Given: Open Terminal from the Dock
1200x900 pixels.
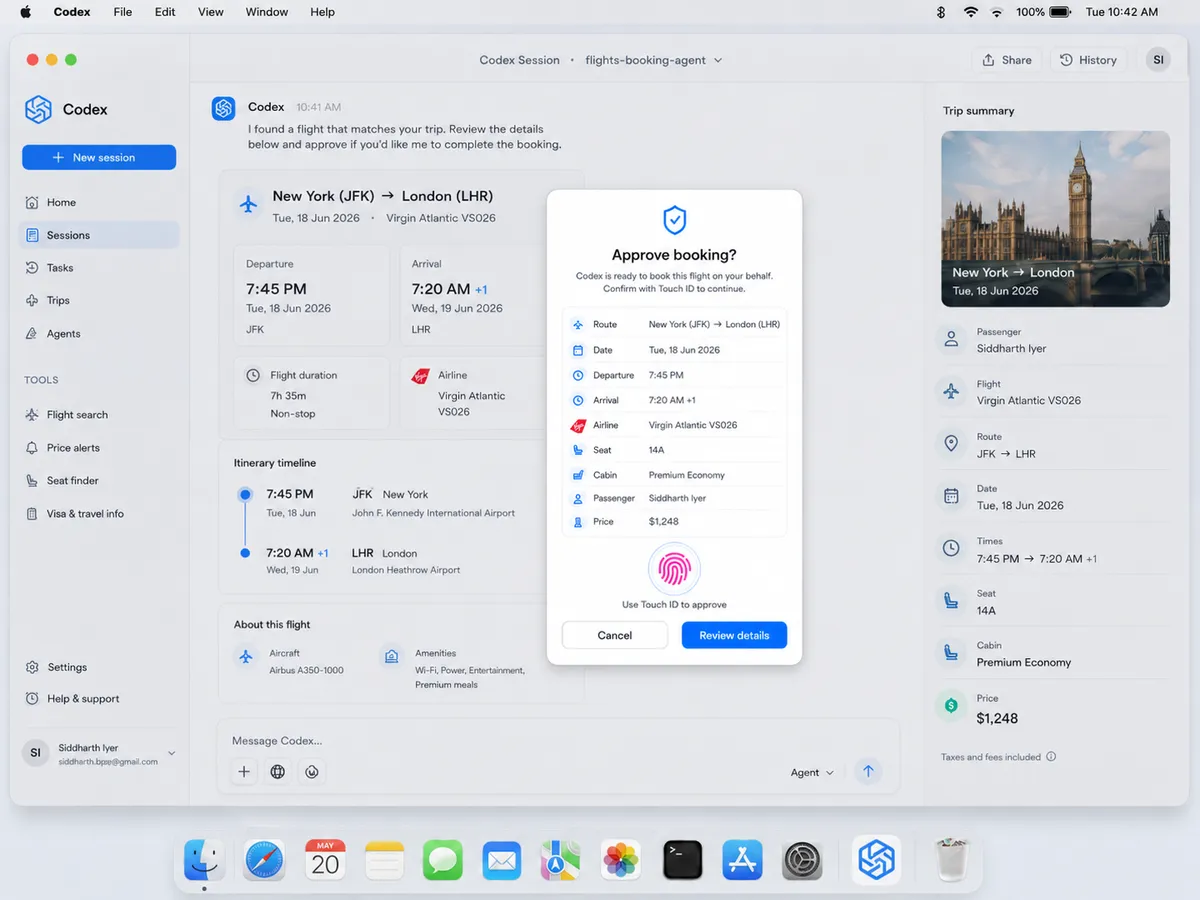Looking at the screenshot, I should click(682, 860).
